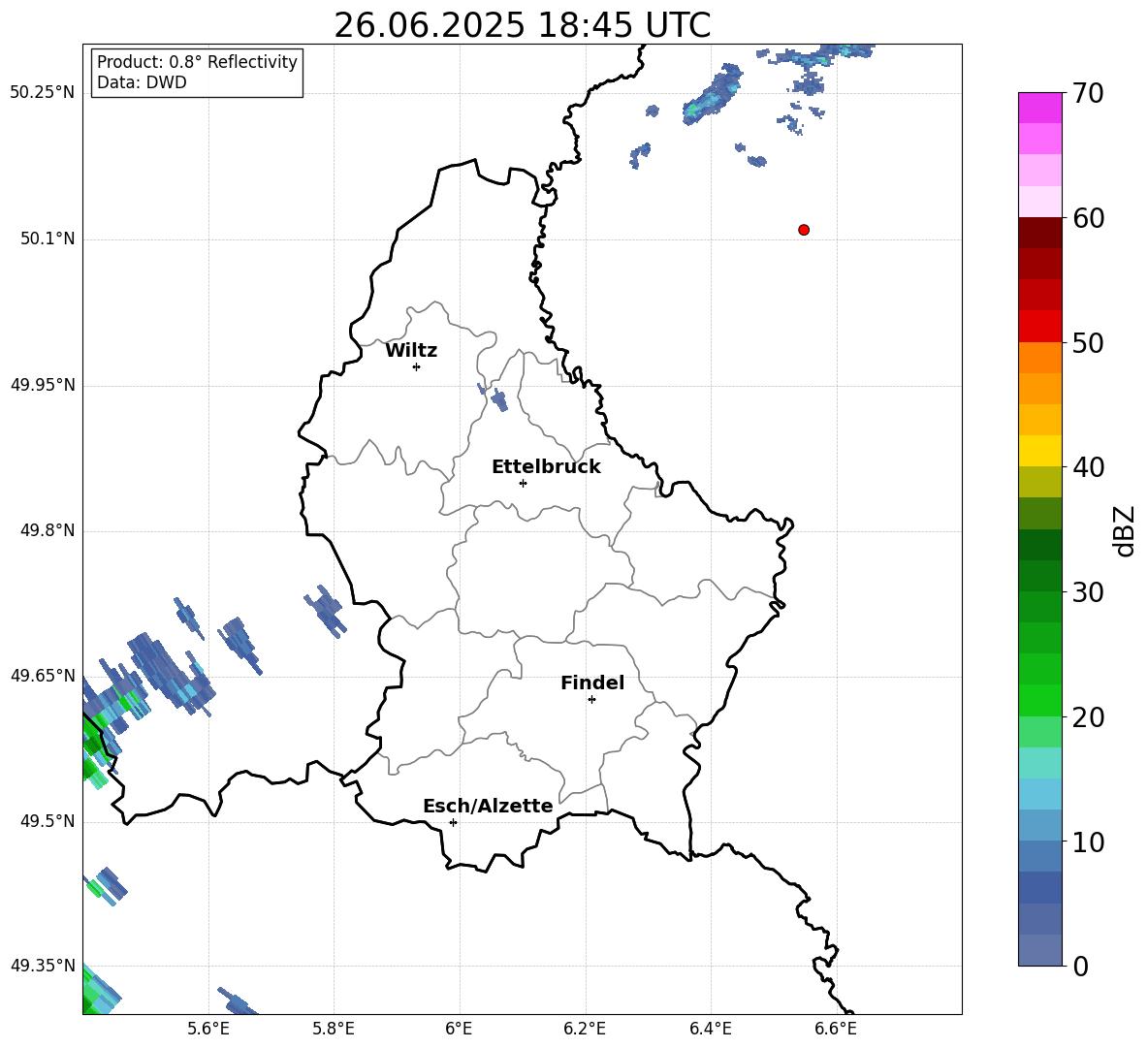Click the Wiltz city label
The image size is (1148, 1048).
411,351
